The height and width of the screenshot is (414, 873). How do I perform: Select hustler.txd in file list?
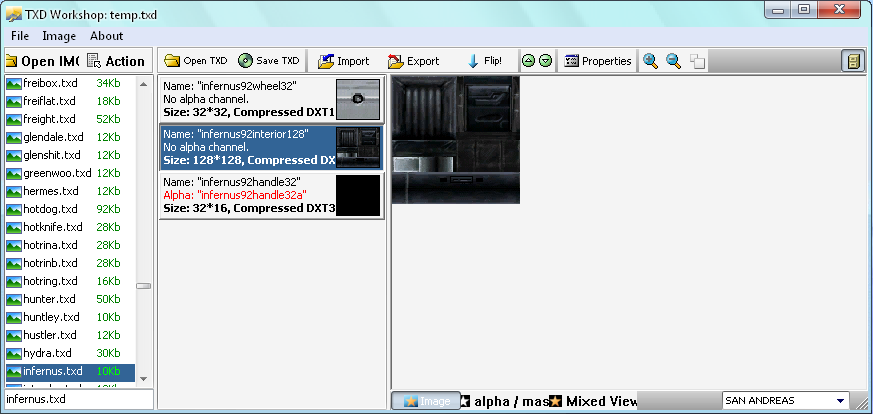point(70,335)
